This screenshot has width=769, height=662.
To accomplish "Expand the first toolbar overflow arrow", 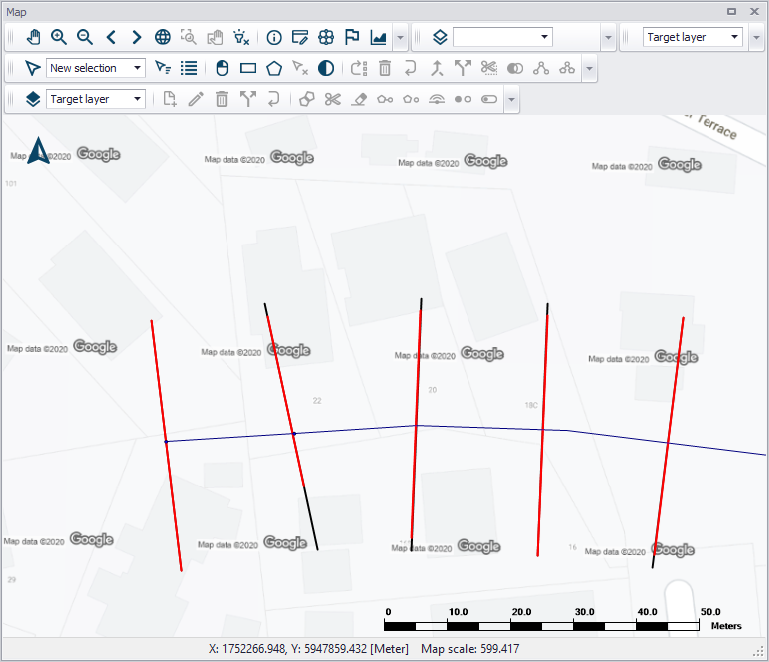I will [x=401, y=37].
